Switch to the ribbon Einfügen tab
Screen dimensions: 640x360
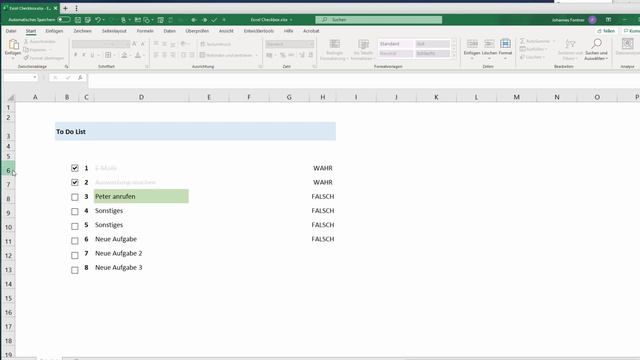click(54, 31)
